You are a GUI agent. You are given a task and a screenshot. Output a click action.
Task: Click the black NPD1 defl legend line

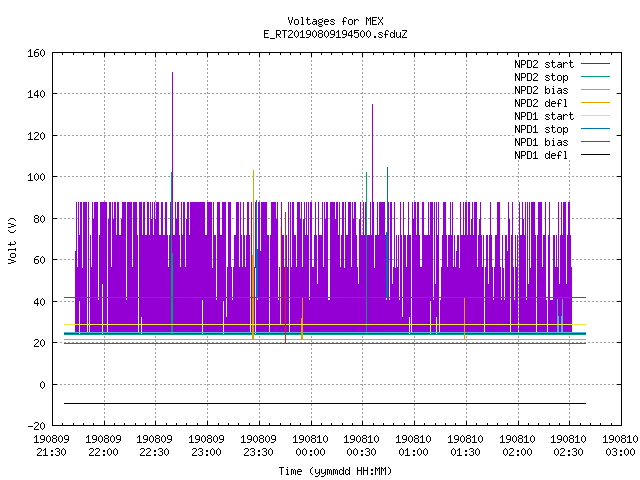[x=596, y=155]
